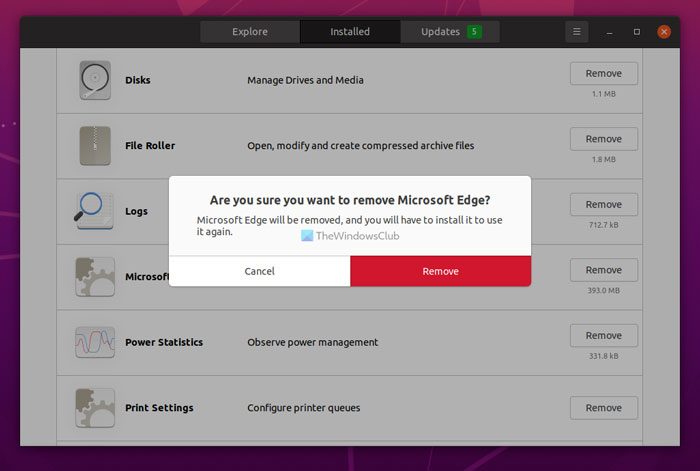The height and width of the screenshot is (471, 700).
Task: Confirm removal with red Remove button
Action: tap(440, 271)
